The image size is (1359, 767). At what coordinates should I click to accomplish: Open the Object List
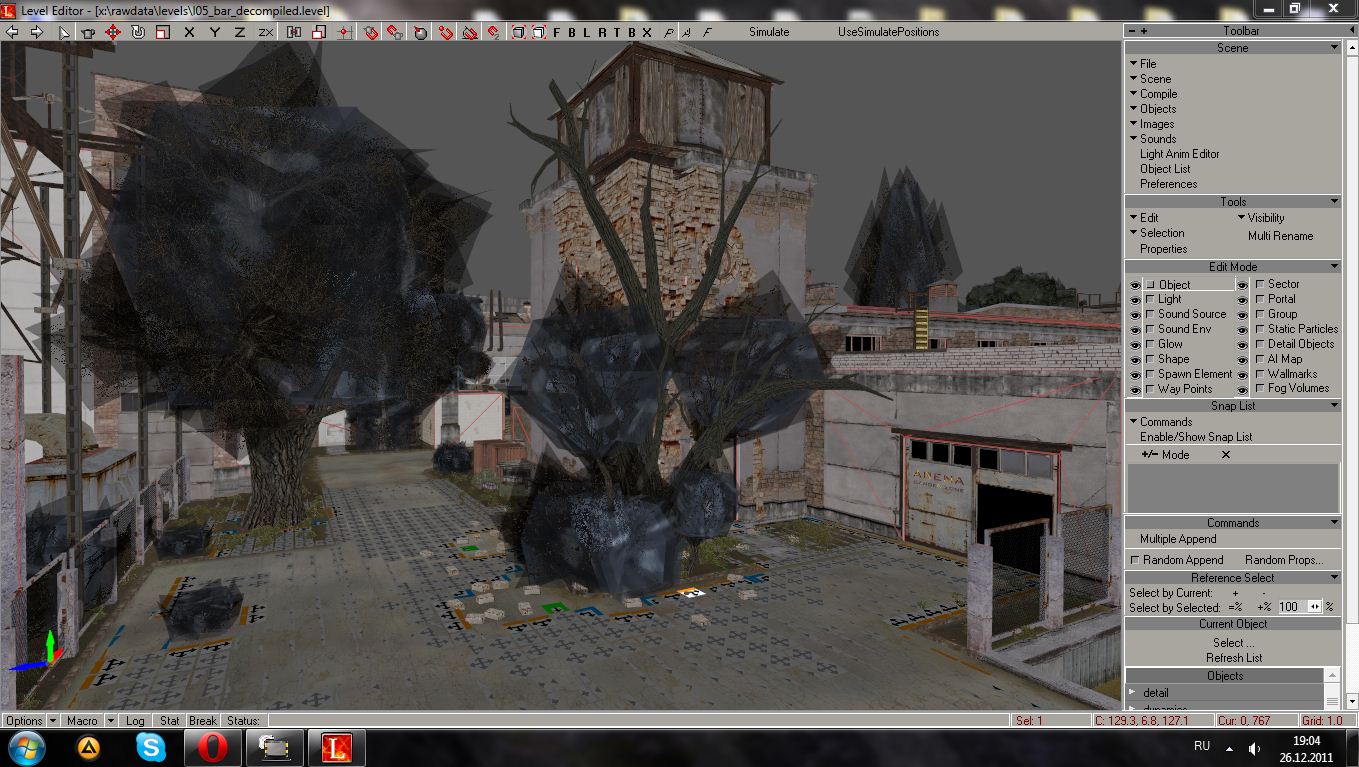tap(1166, 169)
